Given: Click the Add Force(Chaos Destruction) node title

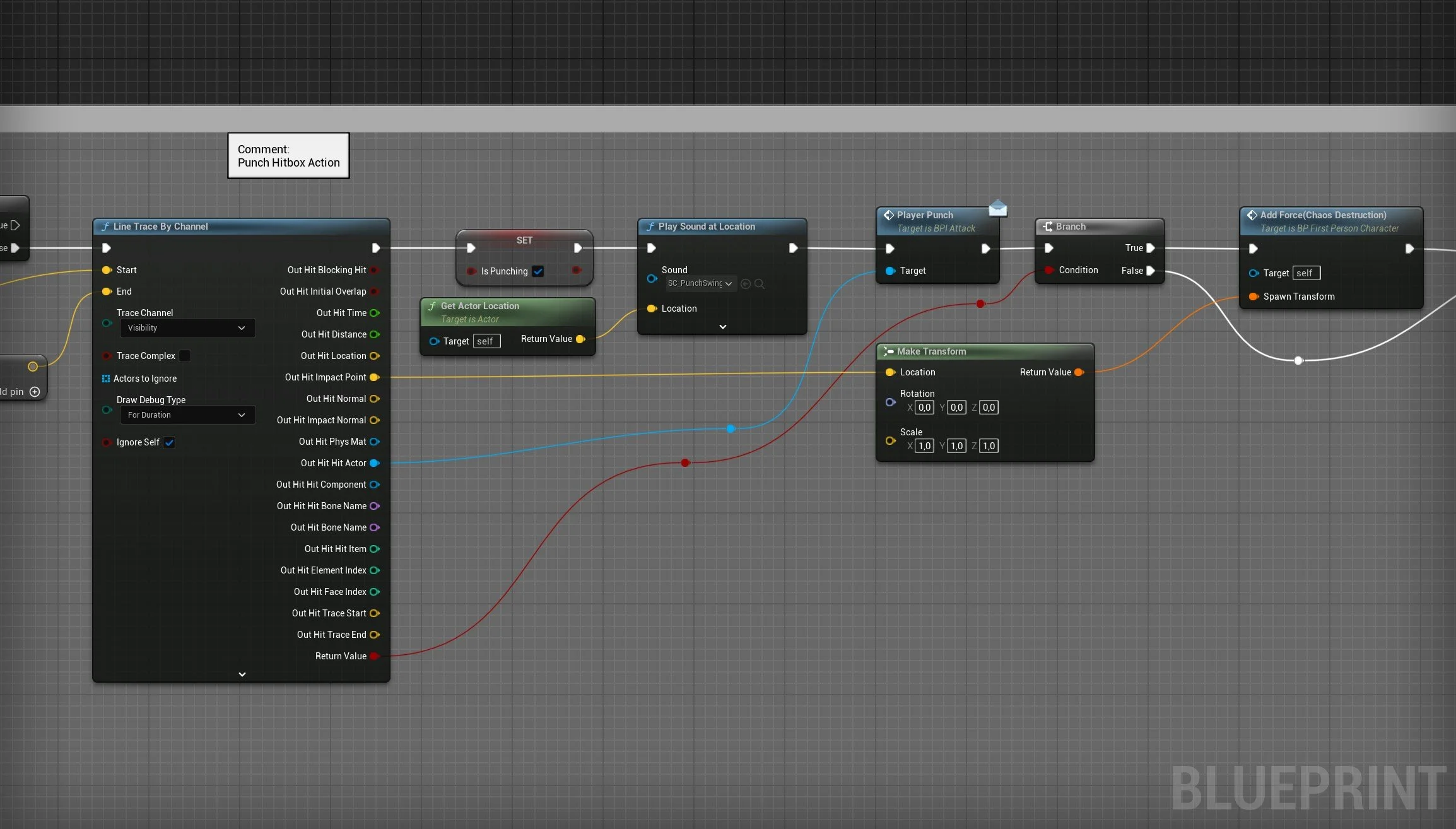Looking at the screenshot, I should coord(1323,215).
